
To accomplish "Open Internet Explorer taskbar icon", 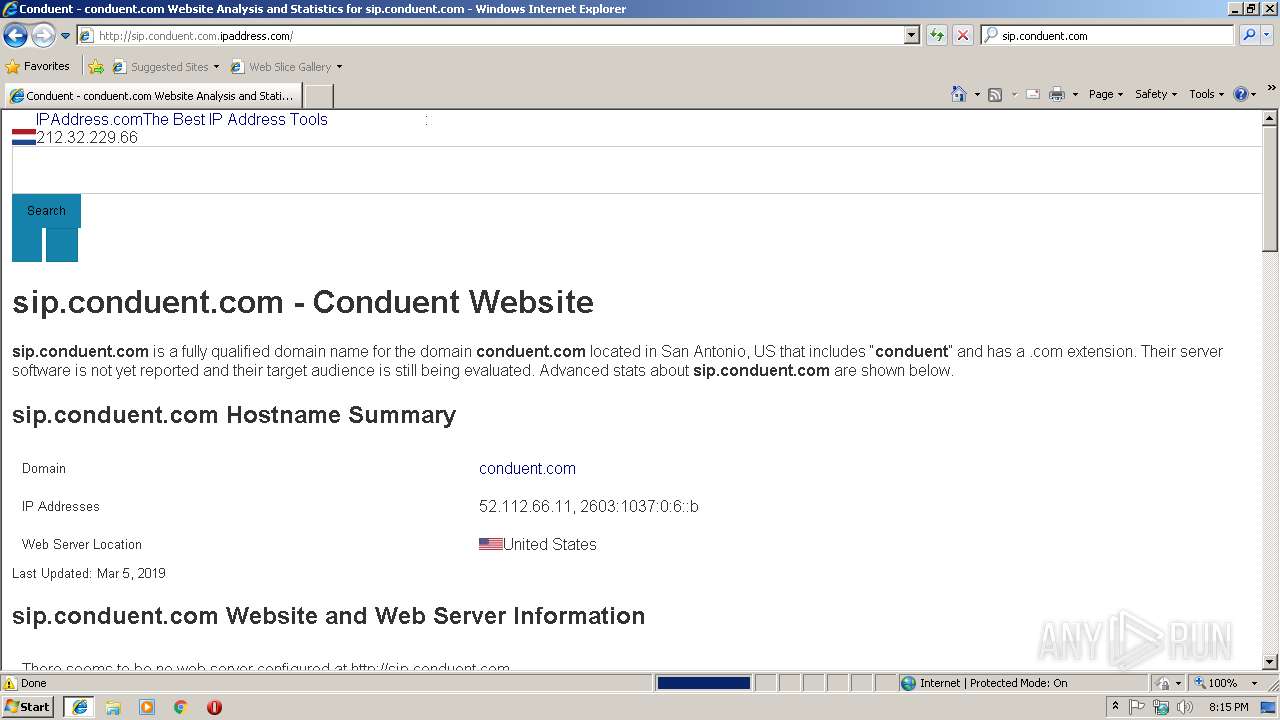I will click(79, 707).
